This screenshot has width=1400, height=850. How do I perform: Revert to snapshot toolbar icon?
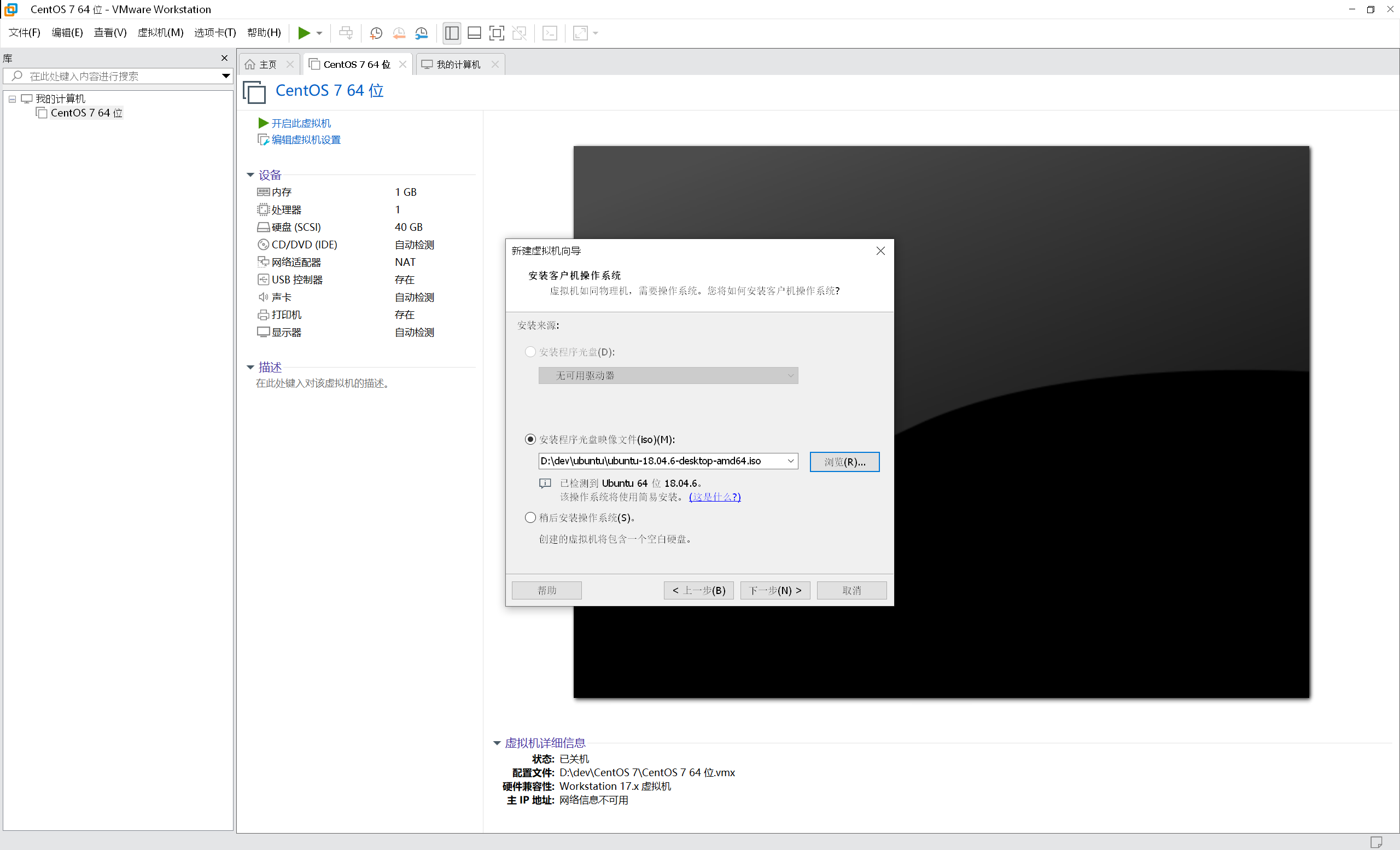pyautogui.click(x=399, y=33)
